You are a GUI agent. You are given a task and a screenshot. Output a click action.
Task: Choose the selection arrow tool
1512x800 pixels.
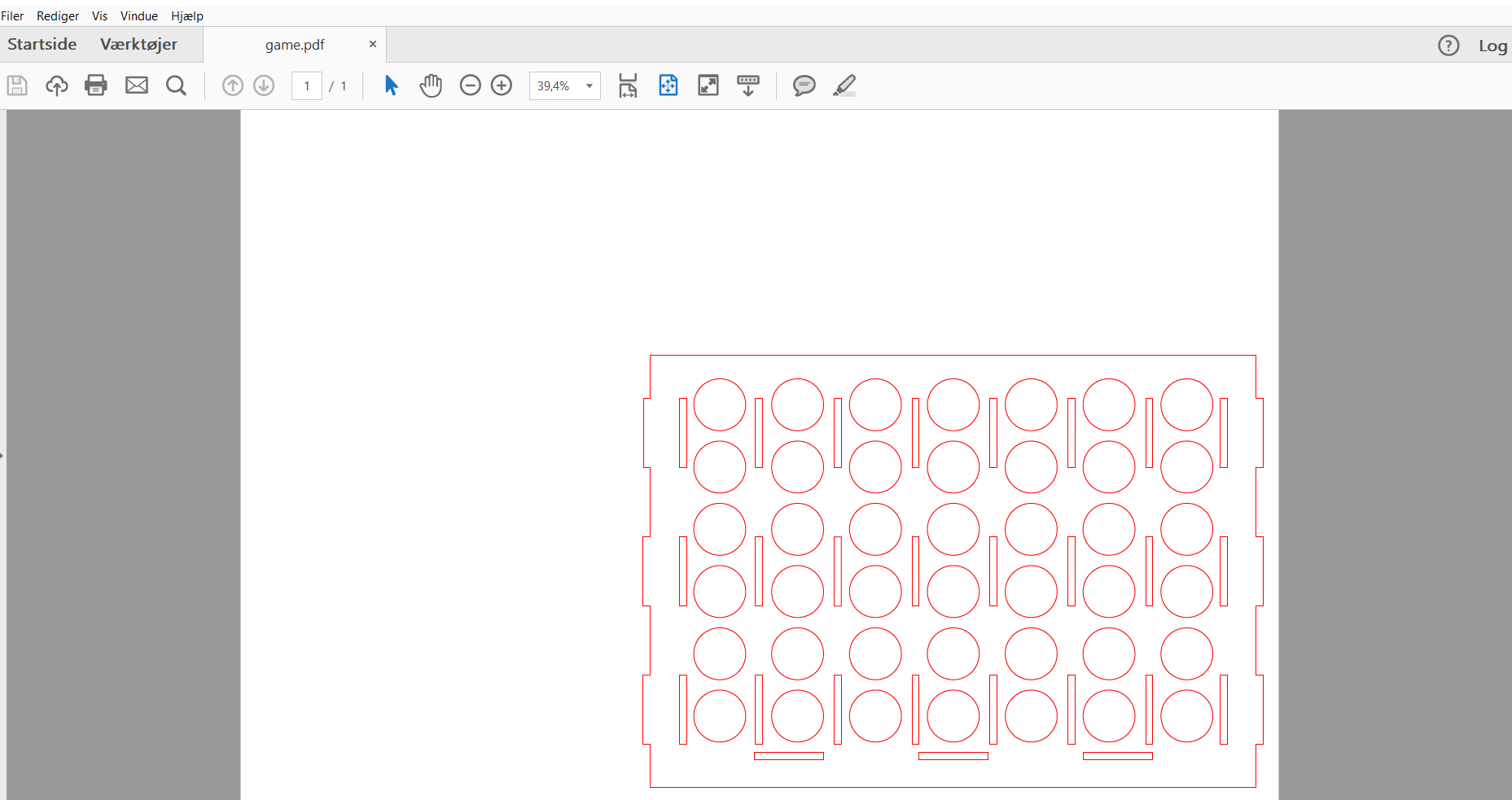[x=392, y=85]
